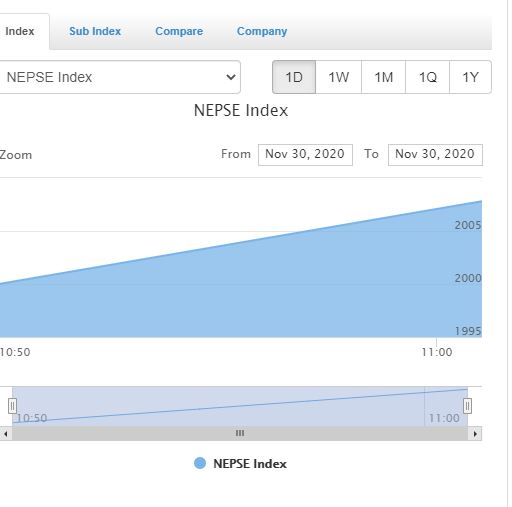Click the navigator scrollbar right arrow

pyautogui.click(x=475, y=434)
